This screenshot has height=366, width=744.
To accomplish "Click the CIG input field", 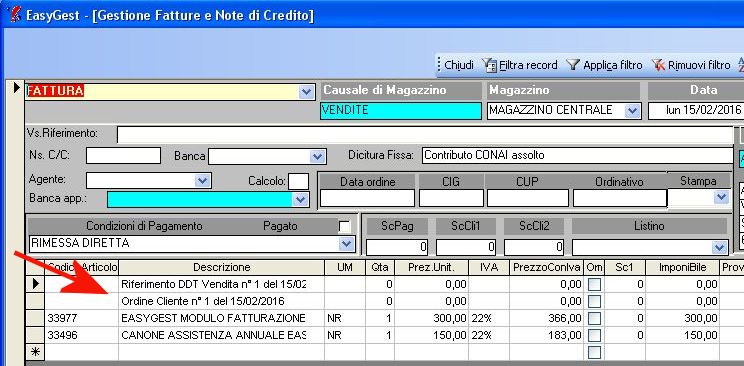I will (451, 198).
